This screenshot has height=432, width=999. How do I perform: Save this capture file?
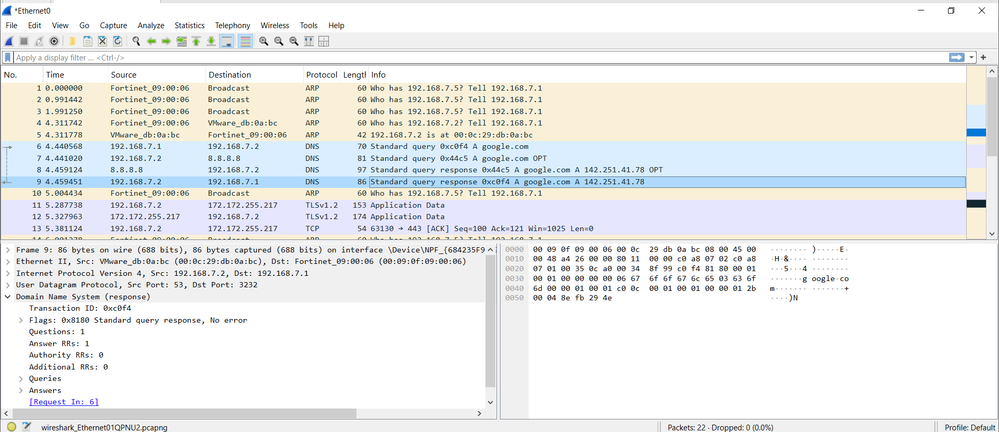[x=87, y=41]
